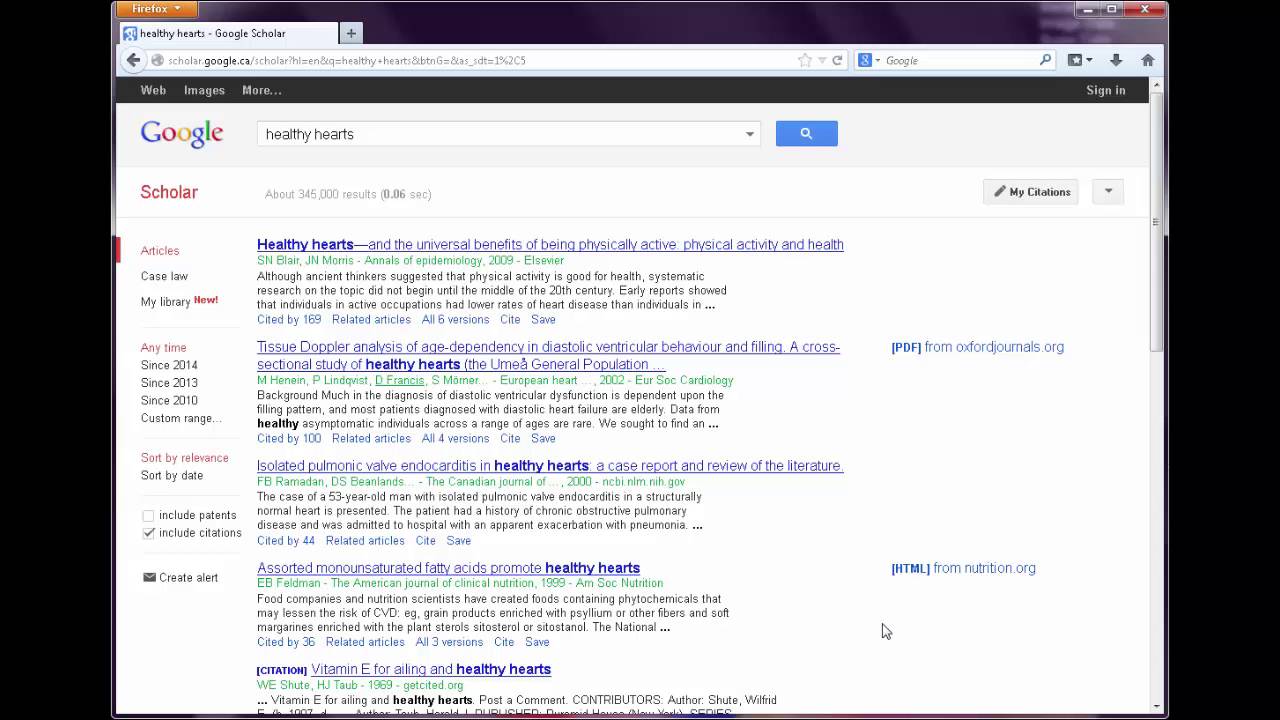Click Cited by 44
Viewport: 1280px width, 720px height.
click(286, 541)
